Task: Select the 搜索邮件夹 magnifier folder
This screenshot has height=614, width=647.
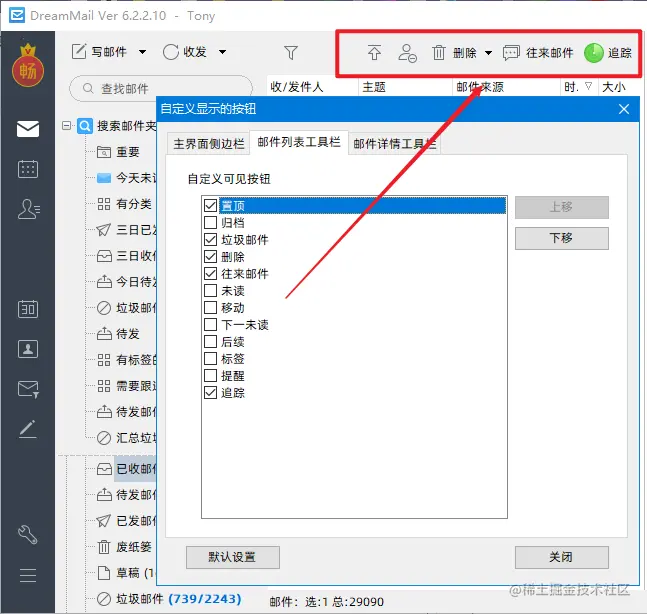Action: (85, 125)
